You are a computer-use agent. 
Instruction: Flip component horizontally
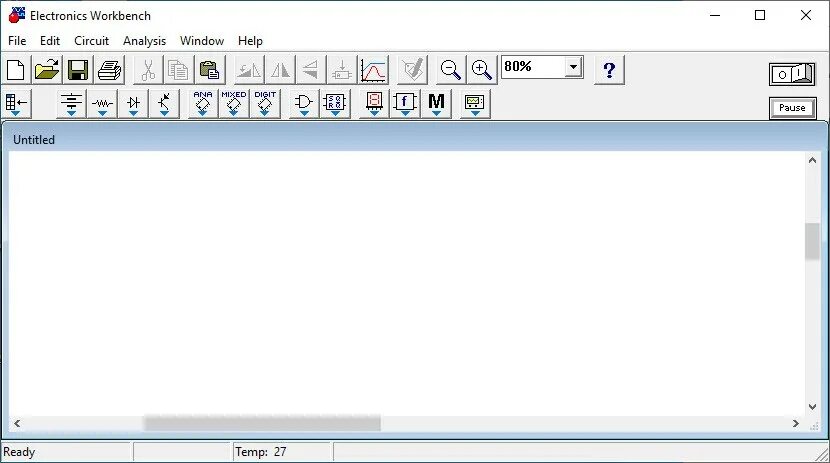279,70
